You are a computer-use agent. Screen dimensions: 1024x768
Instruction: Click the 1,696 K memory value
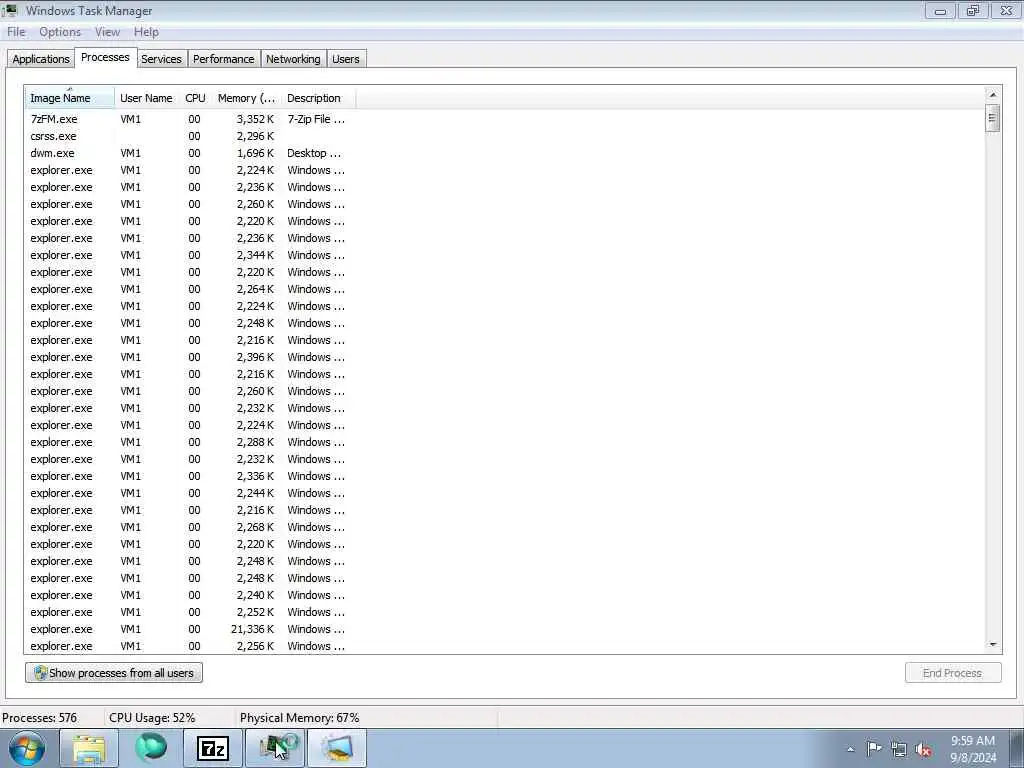[255, 153]
